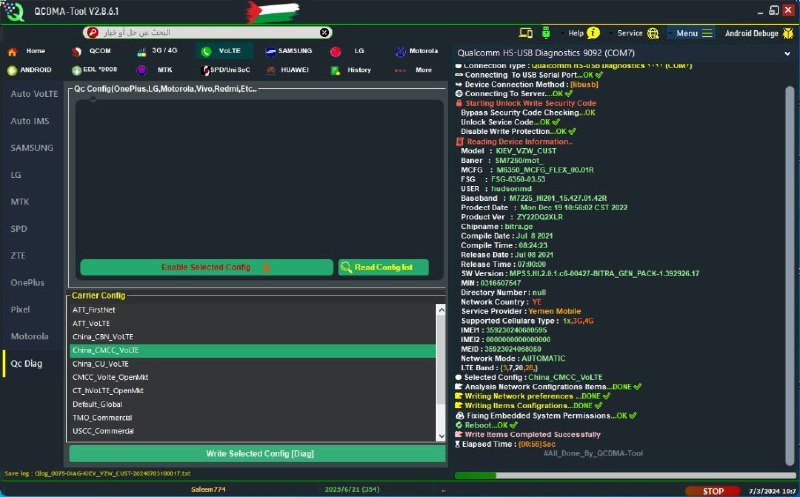The image size is (800, 497).
Task: Click the Saleem774 username in status bar
Action: tap(208, 489)
